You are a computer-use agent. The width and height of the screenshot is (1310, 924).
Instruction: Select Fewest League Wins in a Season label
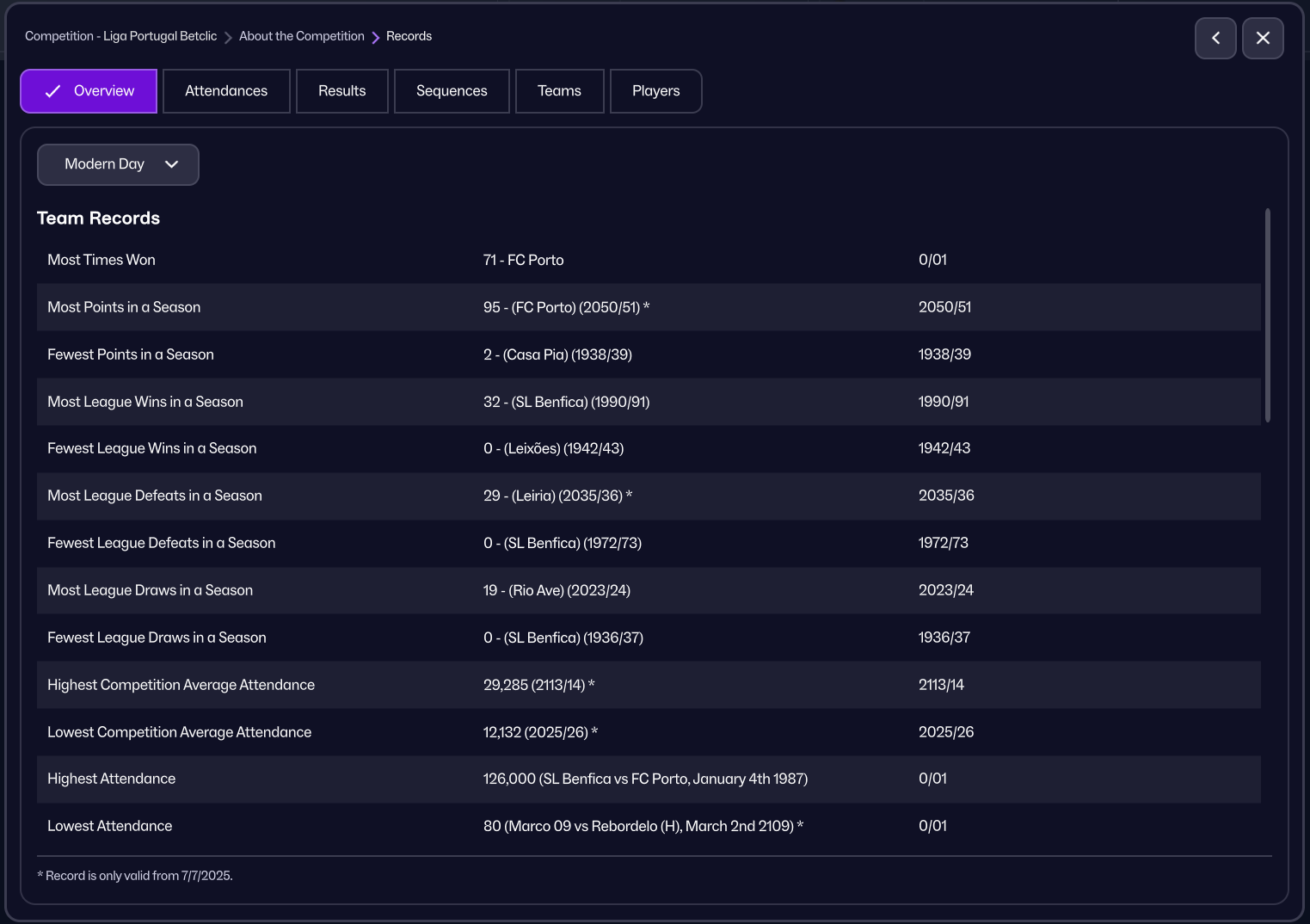(x=152, y=448)
